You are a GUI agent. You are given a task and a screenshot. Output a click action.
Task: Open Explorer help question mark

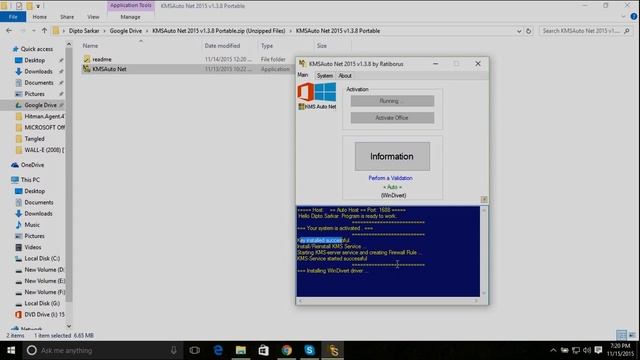(x=633, y=17)
